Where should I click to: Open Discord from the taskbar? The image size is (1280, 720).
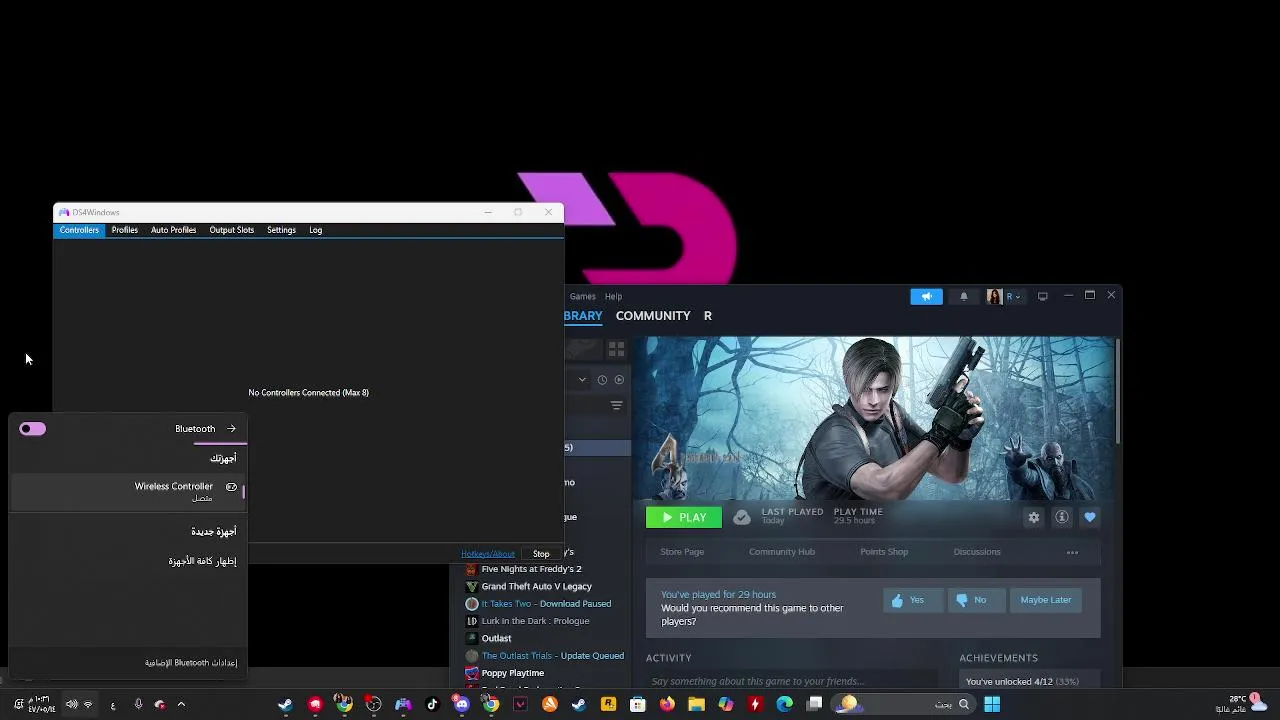point(461,704)
